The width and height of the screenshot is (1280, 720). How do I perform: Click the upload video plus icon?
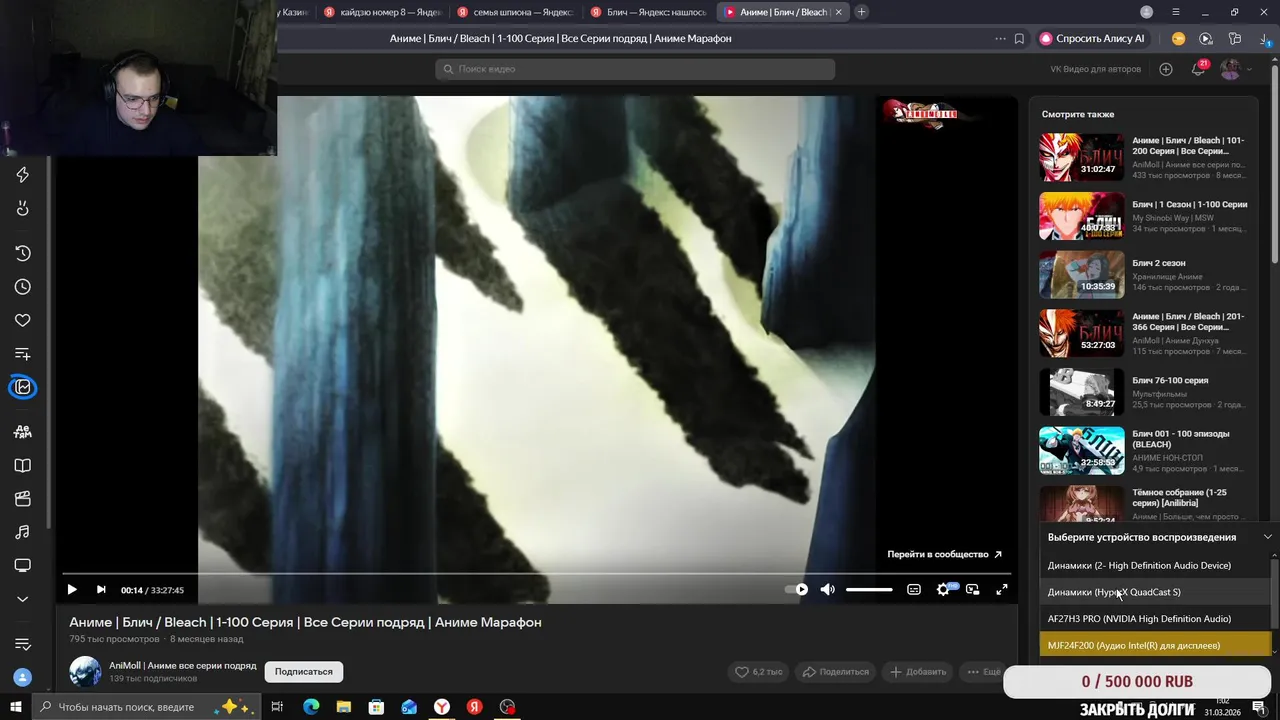pos(1166,69)
